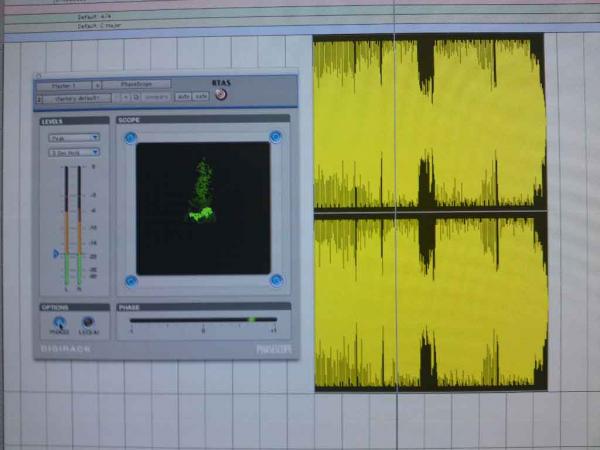Click the top-left blue scope corner button
Image resolution: width=600 pixels, height=450 pixels.
[x=130, y=138]
